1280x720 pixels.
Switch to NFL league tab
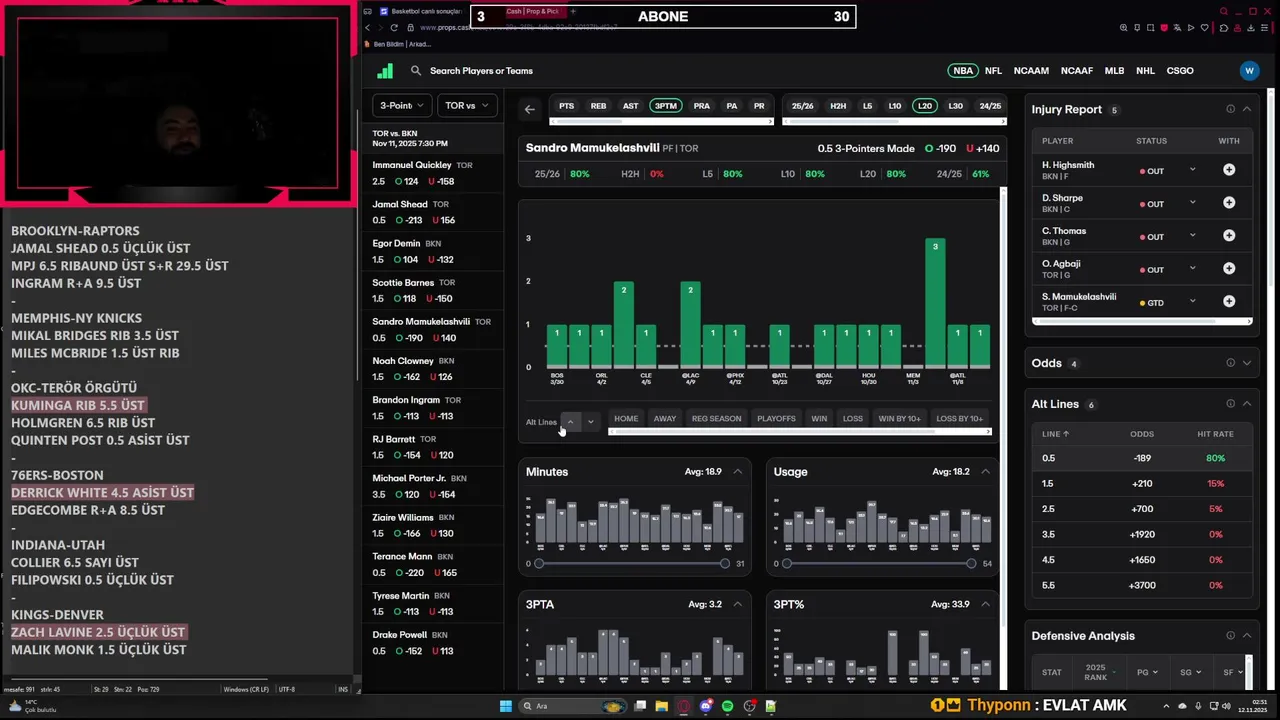click(x=993, y=71)
